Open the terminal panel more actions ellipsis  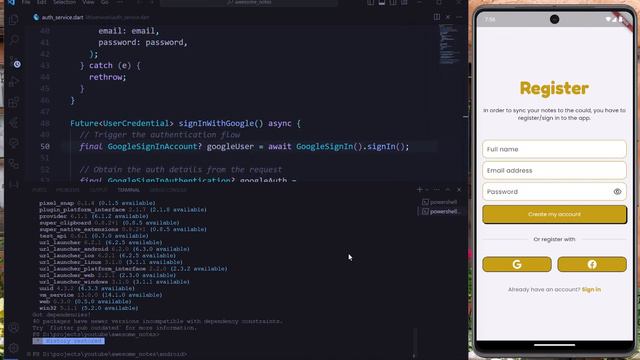tap(437, 189)
